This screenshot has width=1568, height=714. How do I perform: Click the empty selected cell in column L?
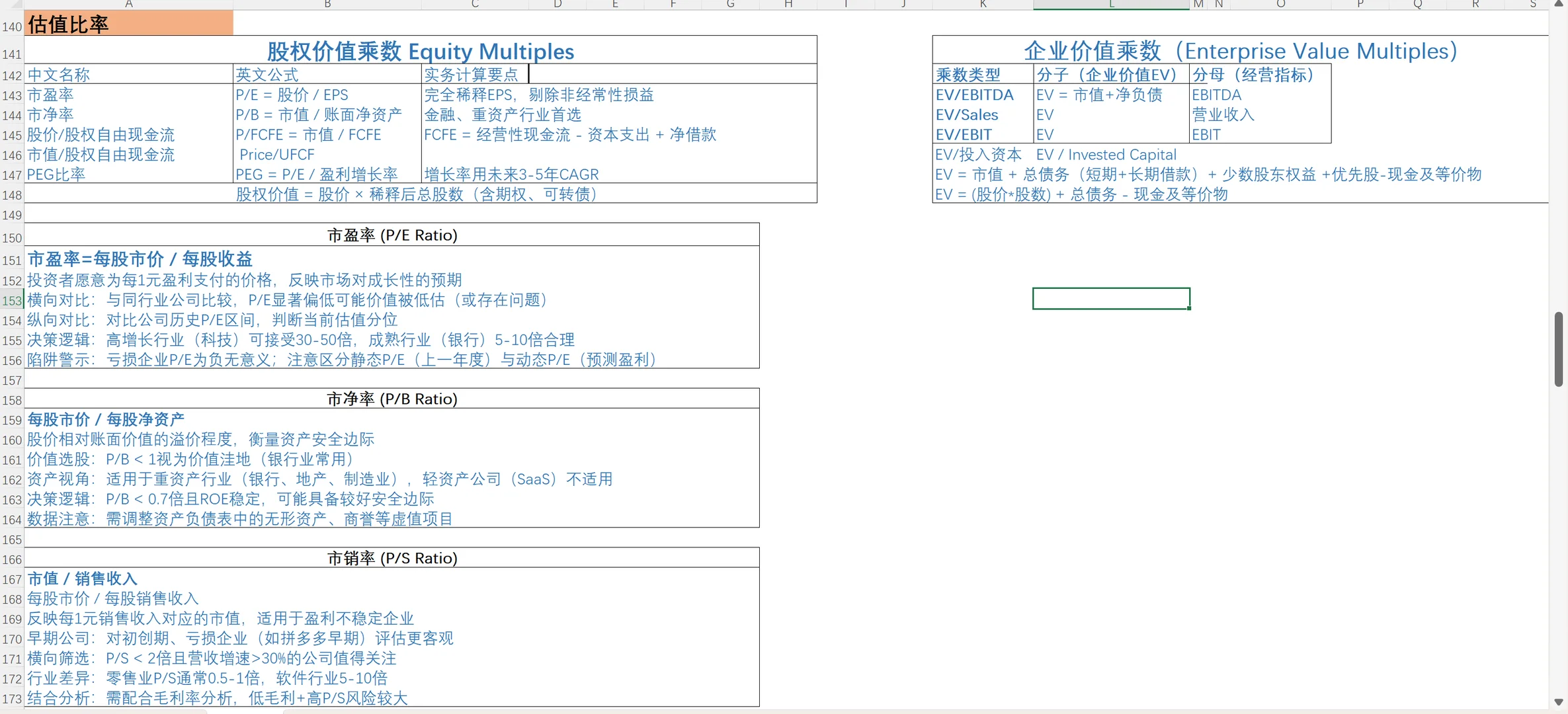pyautogui.click(x=1111, y=299)
